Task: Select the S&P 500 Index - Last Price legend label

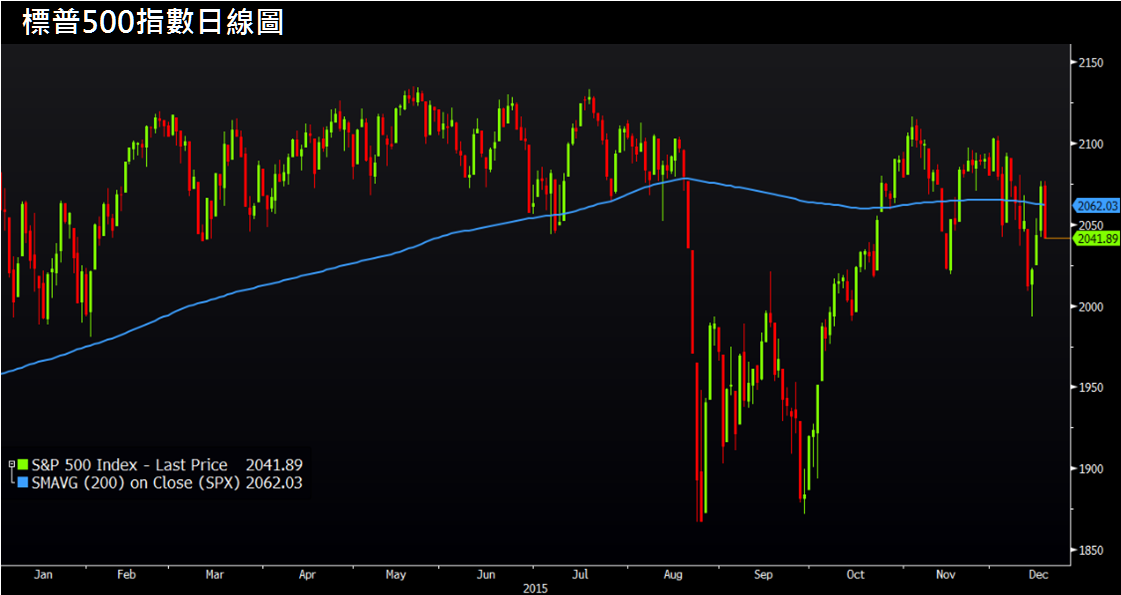Action: coord(129,465)
